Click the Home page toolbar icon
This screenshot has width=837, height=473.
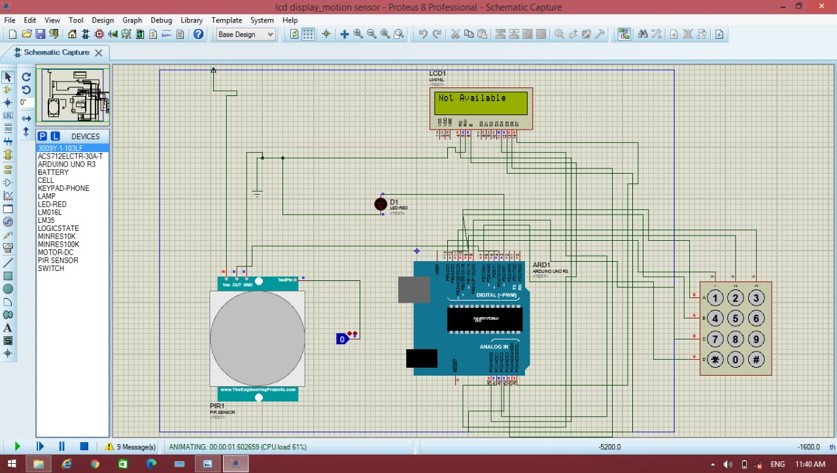point(71,34)
